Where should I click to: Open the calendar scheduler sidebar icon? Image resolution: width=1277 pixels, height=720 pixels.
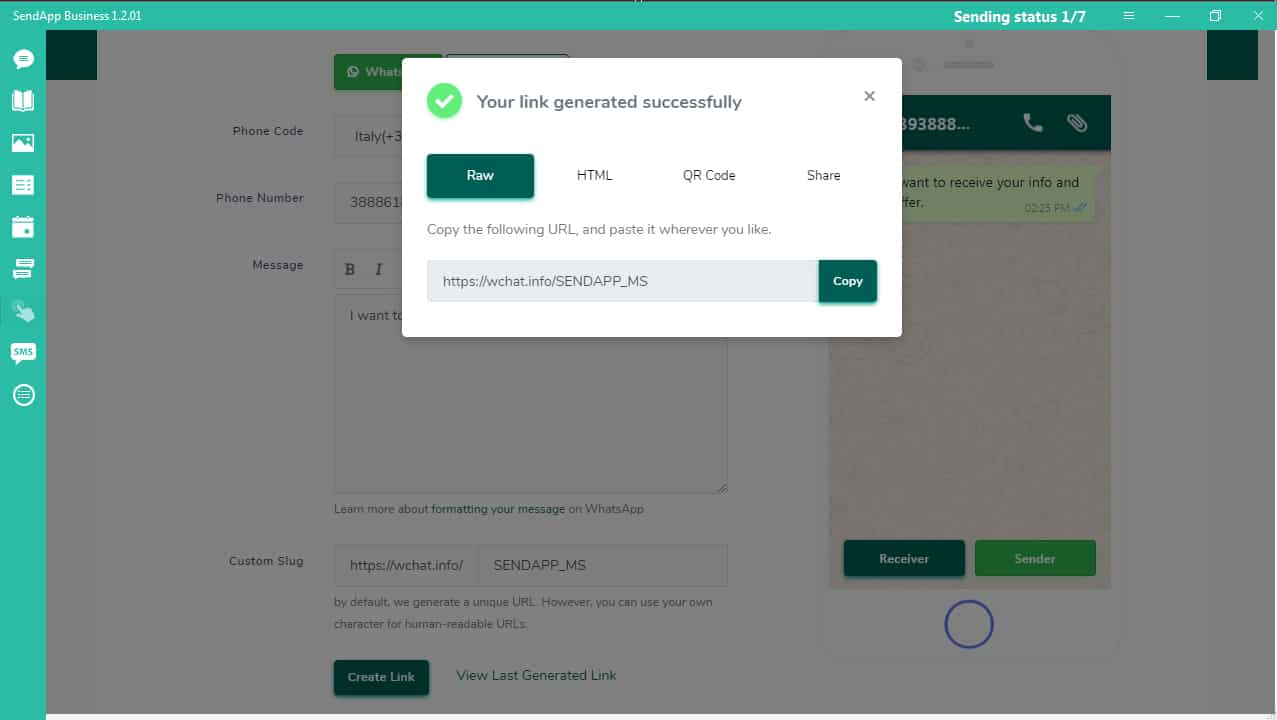click(x=23, y=227)
